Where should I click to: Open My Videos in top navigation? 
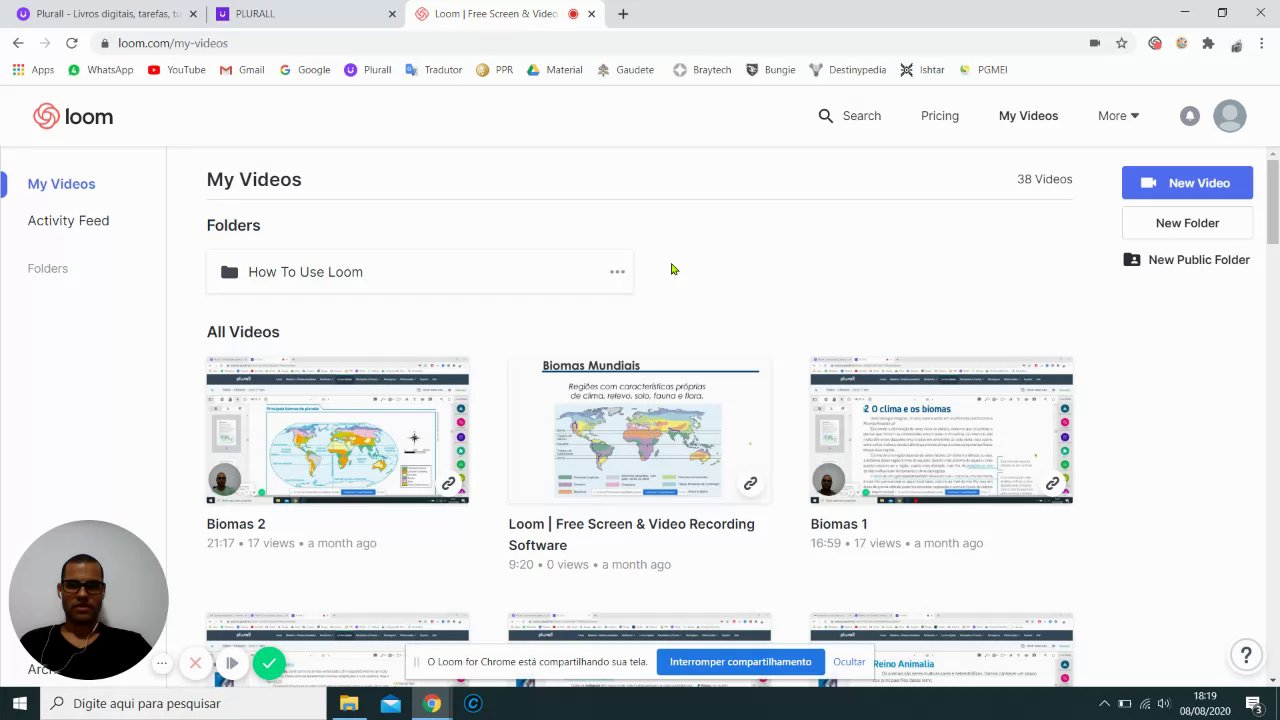click(1028, 116)
